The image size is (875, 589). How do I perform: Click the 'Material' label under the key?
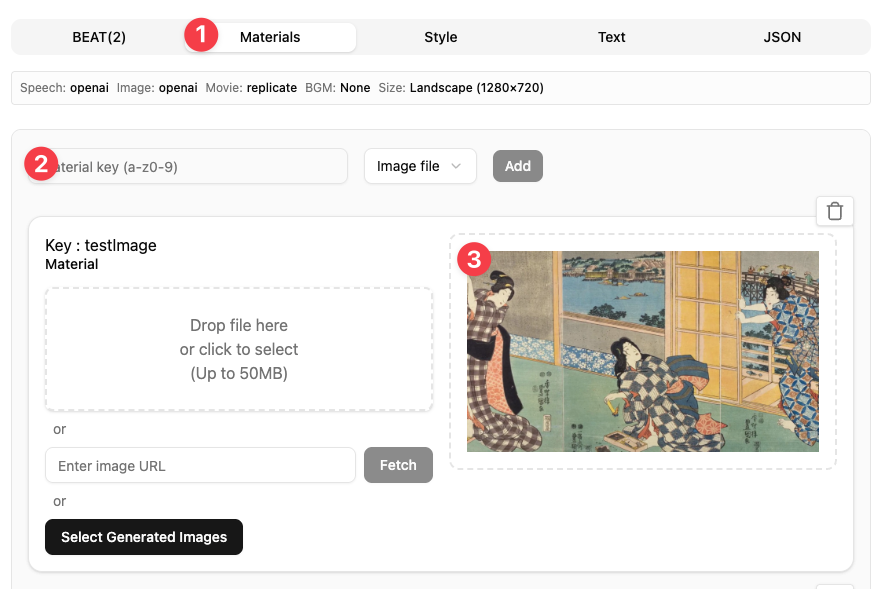click(x=71, y=264)
